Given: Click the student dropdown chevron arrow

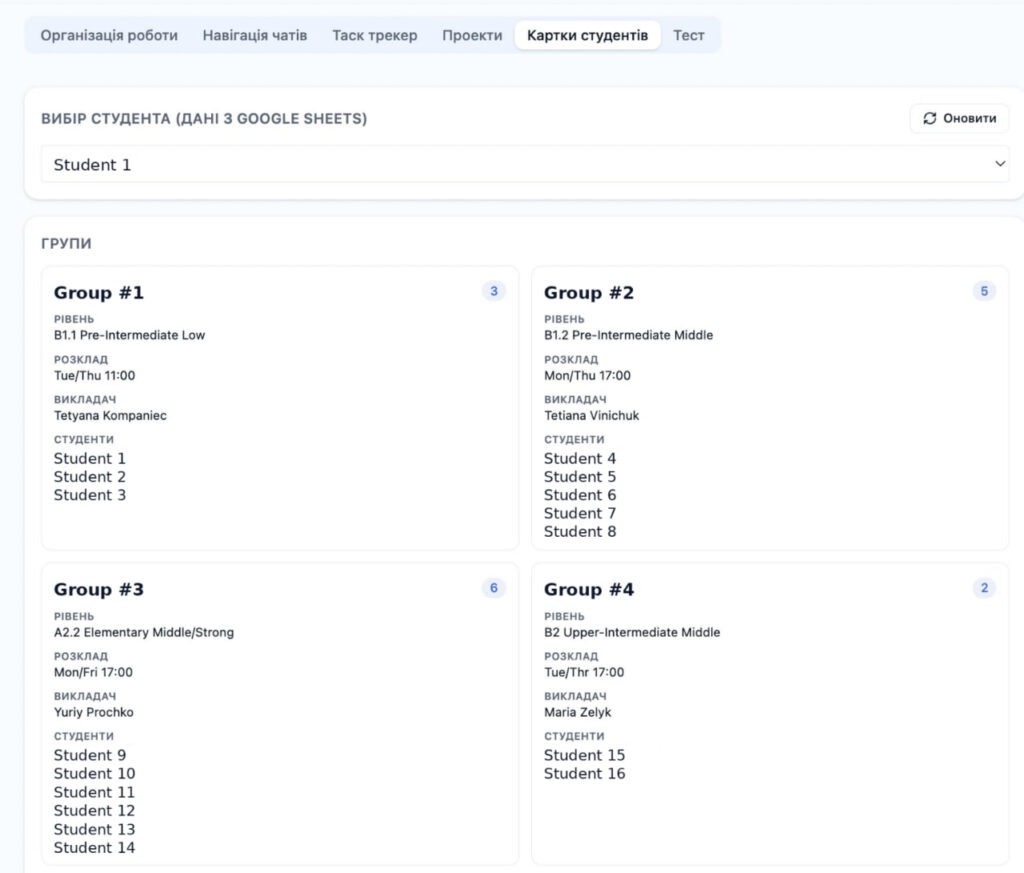Looking at the screenshot, I should coord(1000,163).
